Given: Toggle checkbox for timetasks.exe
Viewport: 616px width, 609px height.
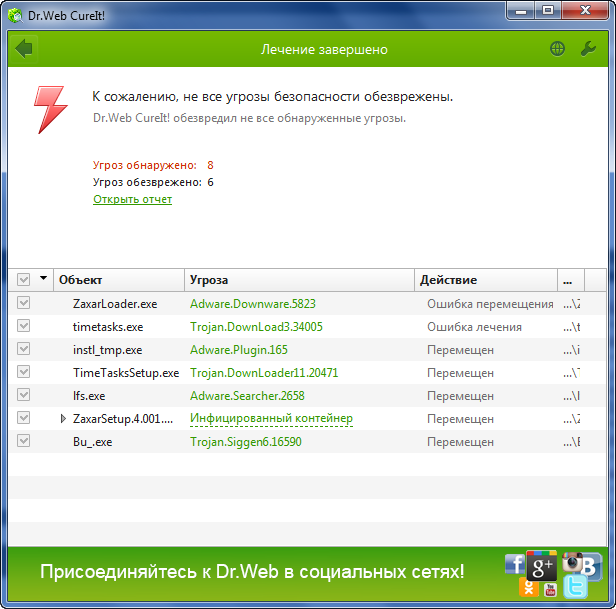Looking at the screenshot, I should click(x=24, y=326).
